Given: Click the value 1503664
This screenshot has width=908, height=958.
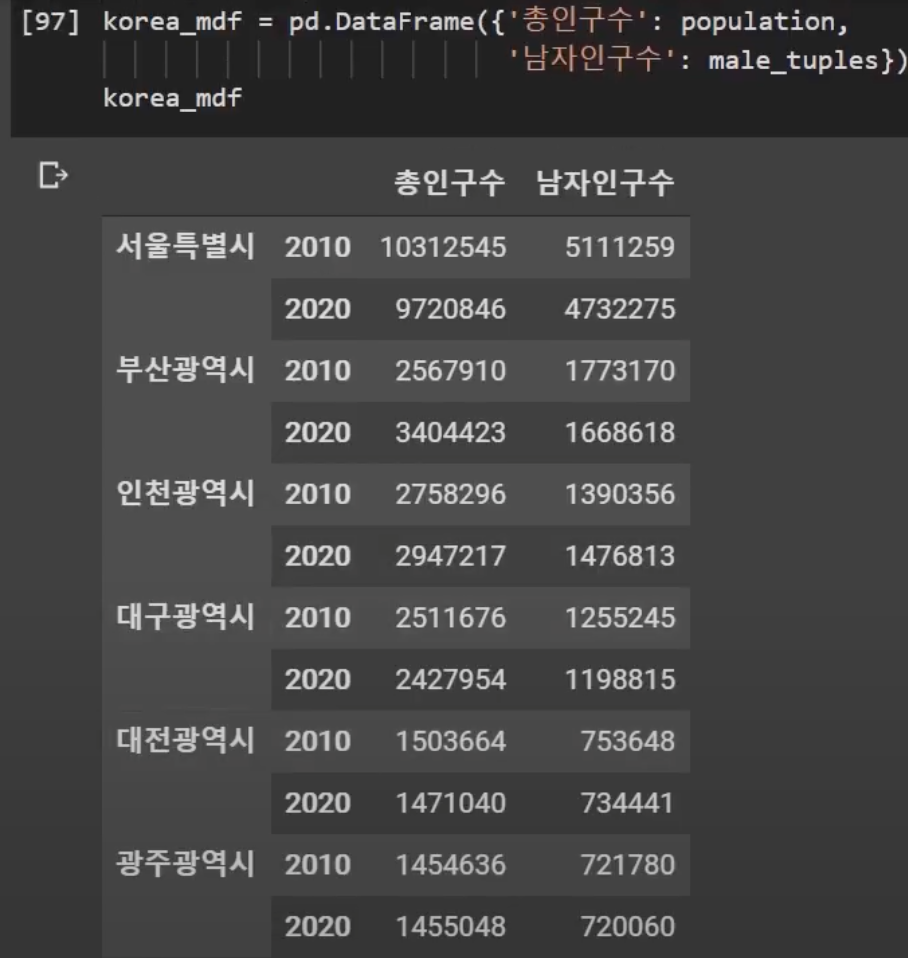Looking at the screenshot, I should click(x=450, y=741).
